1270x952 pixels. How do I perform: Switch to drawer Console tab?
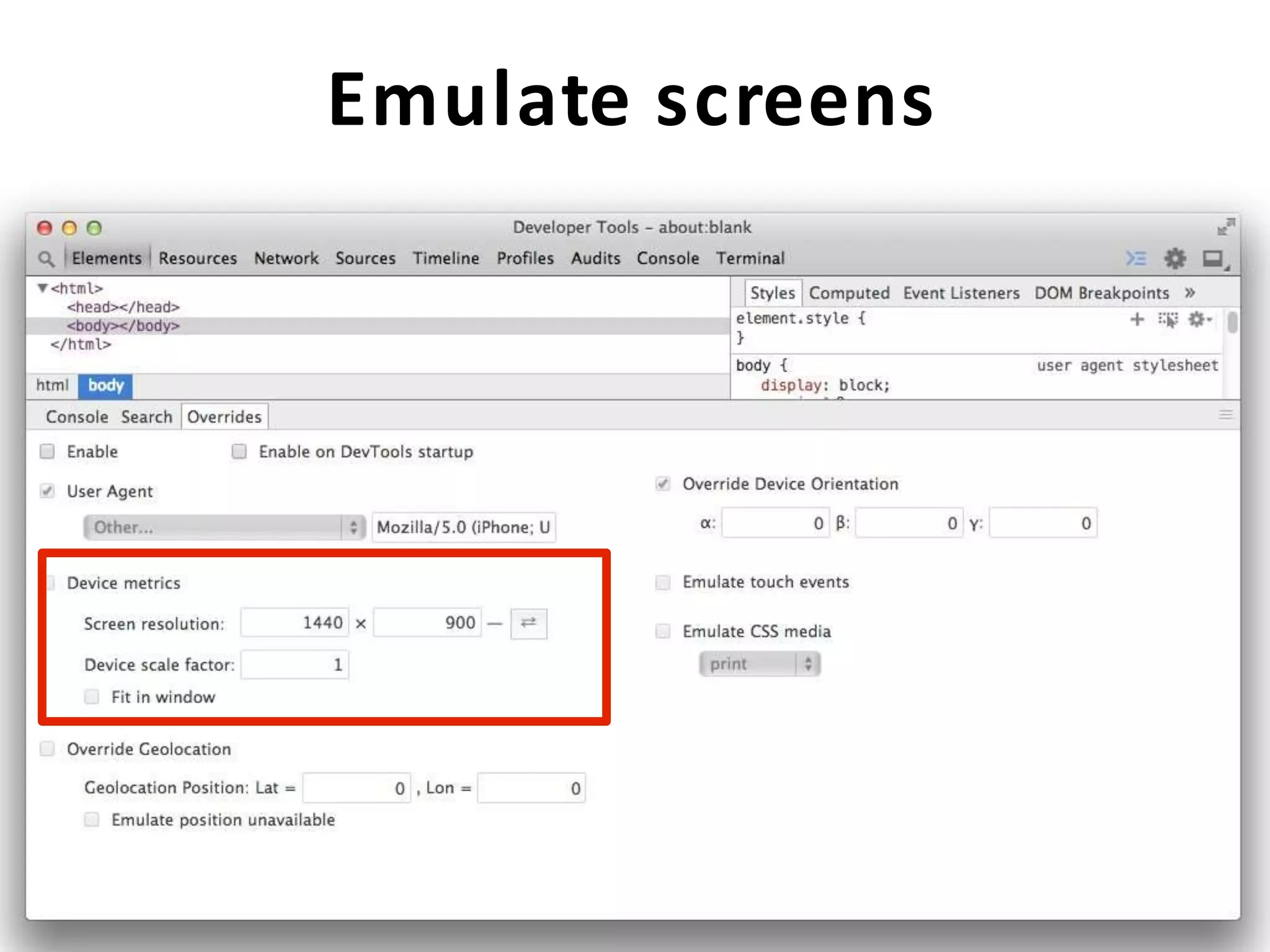pos(77,417)
